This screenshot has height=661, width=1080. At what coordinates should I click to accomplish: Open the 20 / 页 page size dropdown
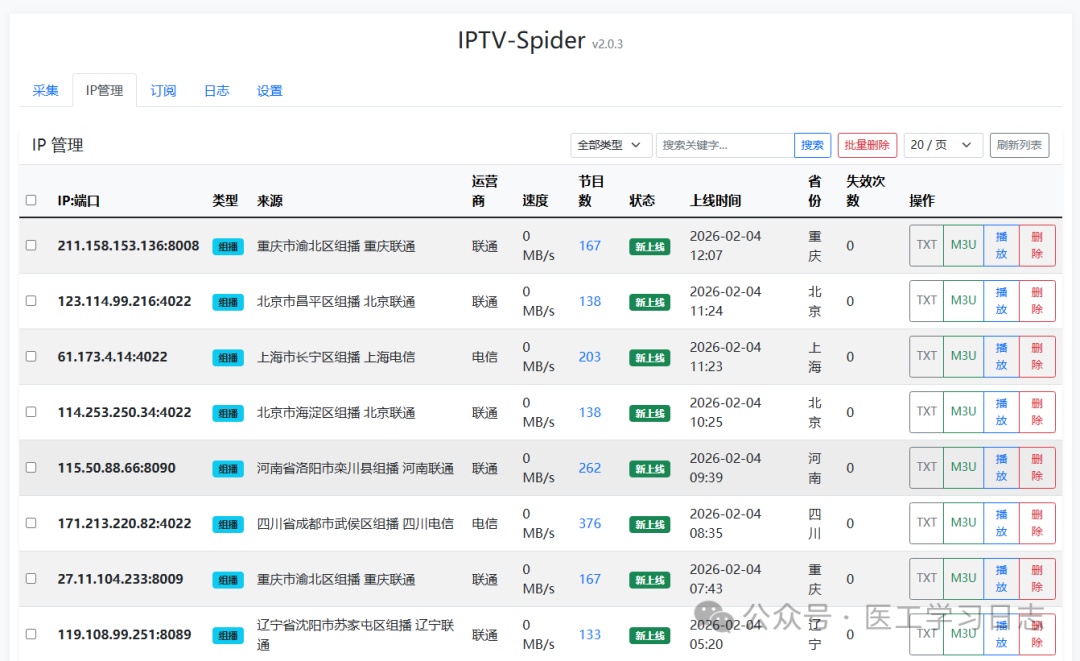tap(943, 145)
